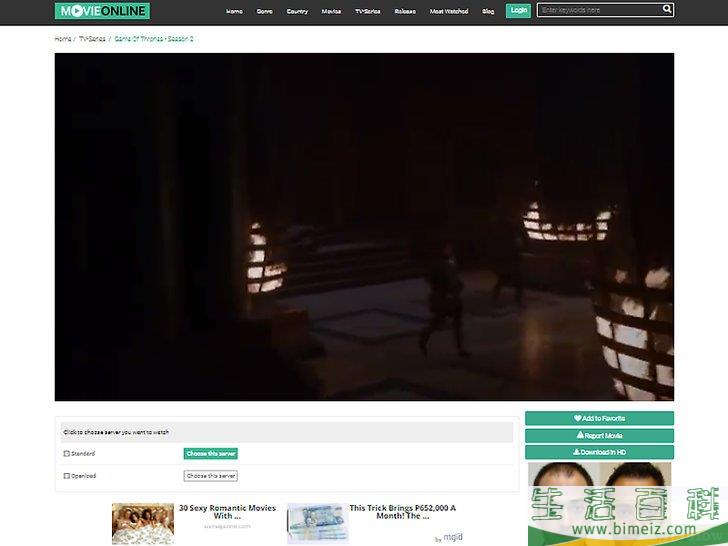Click the MovieOnline logo
This screenshot has width=728, height=546.
pos(102,11)
